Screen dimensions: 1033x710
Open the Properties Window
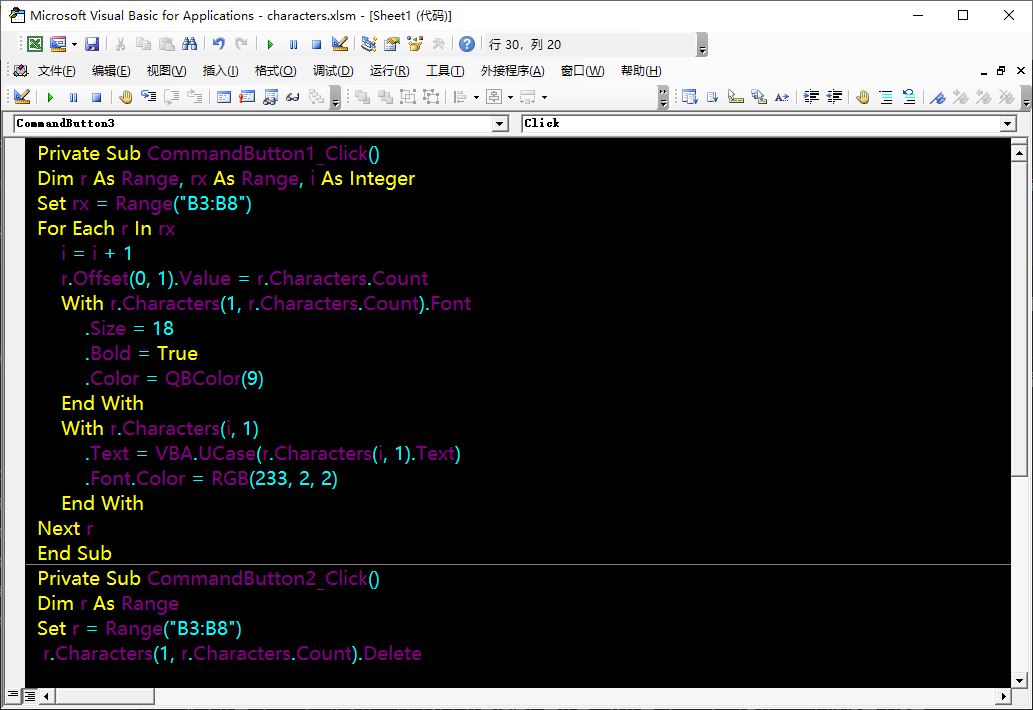(392, 44)
